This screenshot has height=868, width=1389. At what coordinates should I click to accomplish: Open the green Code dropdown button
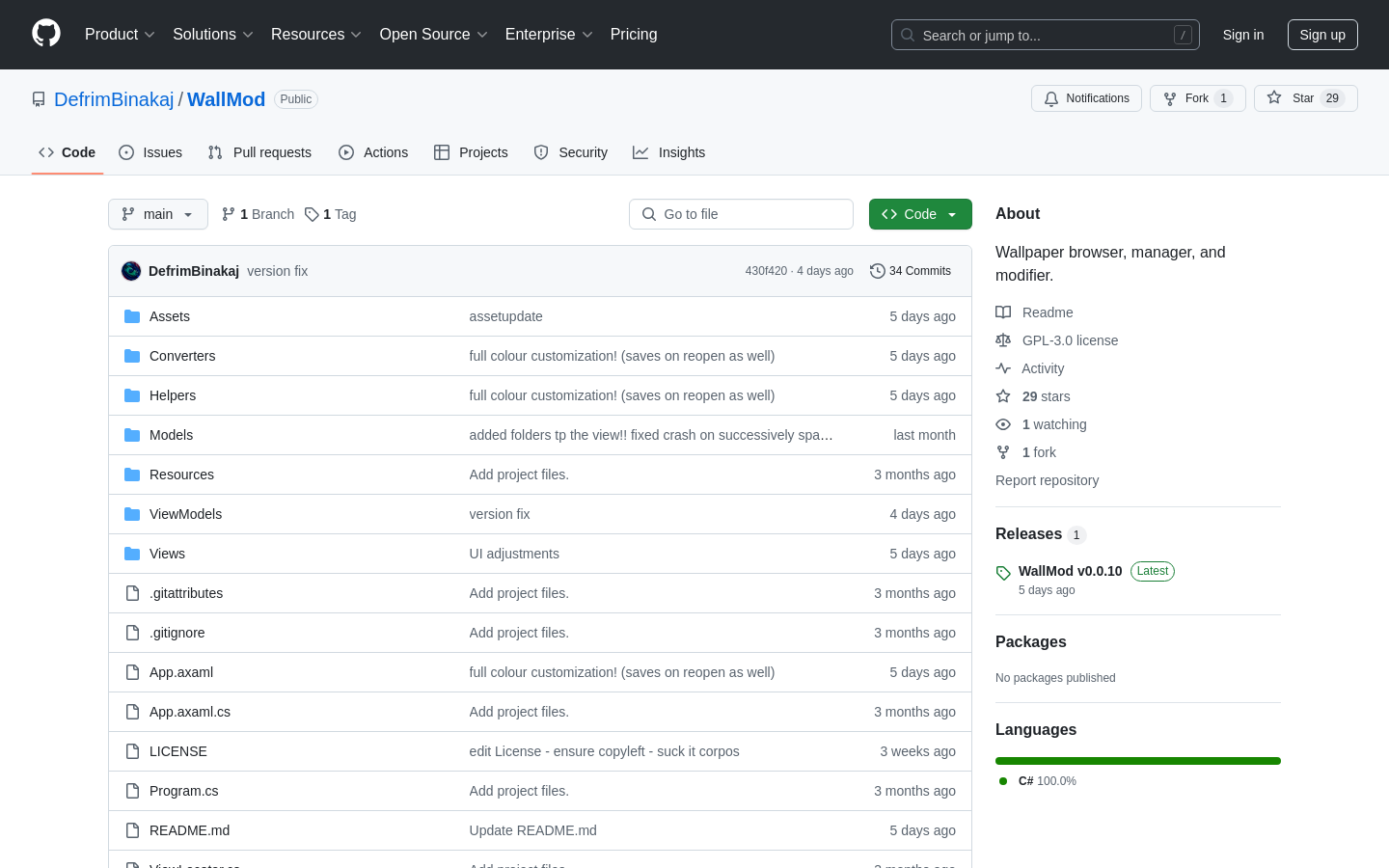pos(920,214)
